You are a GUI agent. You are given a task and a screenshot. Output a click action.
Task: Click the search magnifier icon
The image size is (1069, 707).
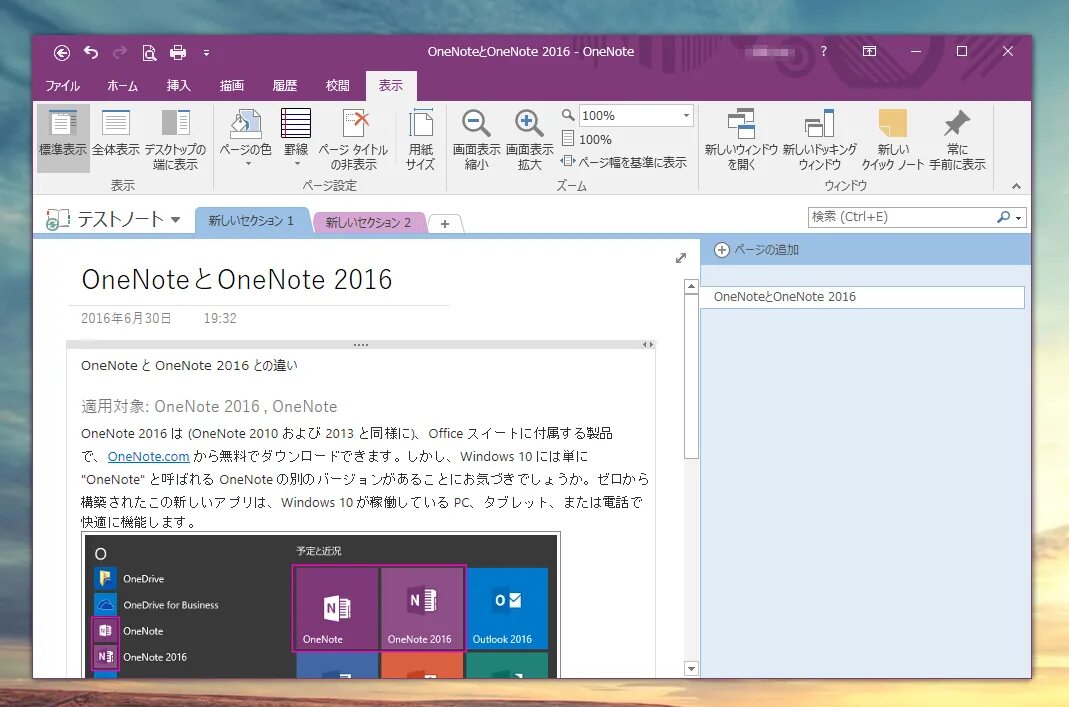pos(1003,217)
